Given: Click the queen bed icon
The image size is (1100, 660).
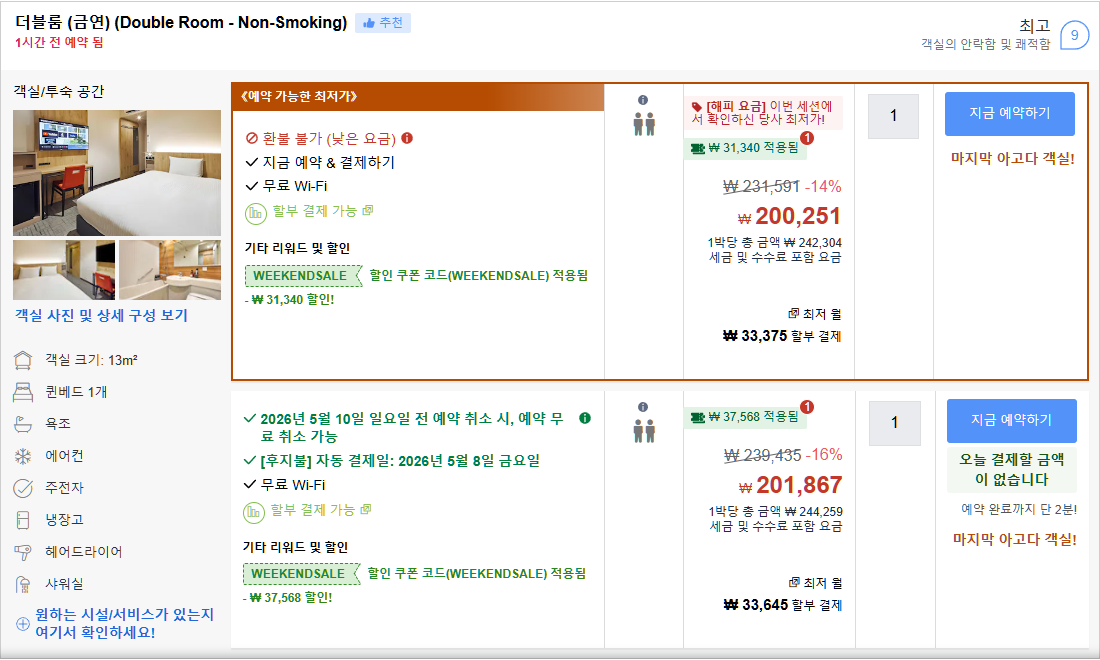Looking at the screenshot, I should tap(23, 392).
